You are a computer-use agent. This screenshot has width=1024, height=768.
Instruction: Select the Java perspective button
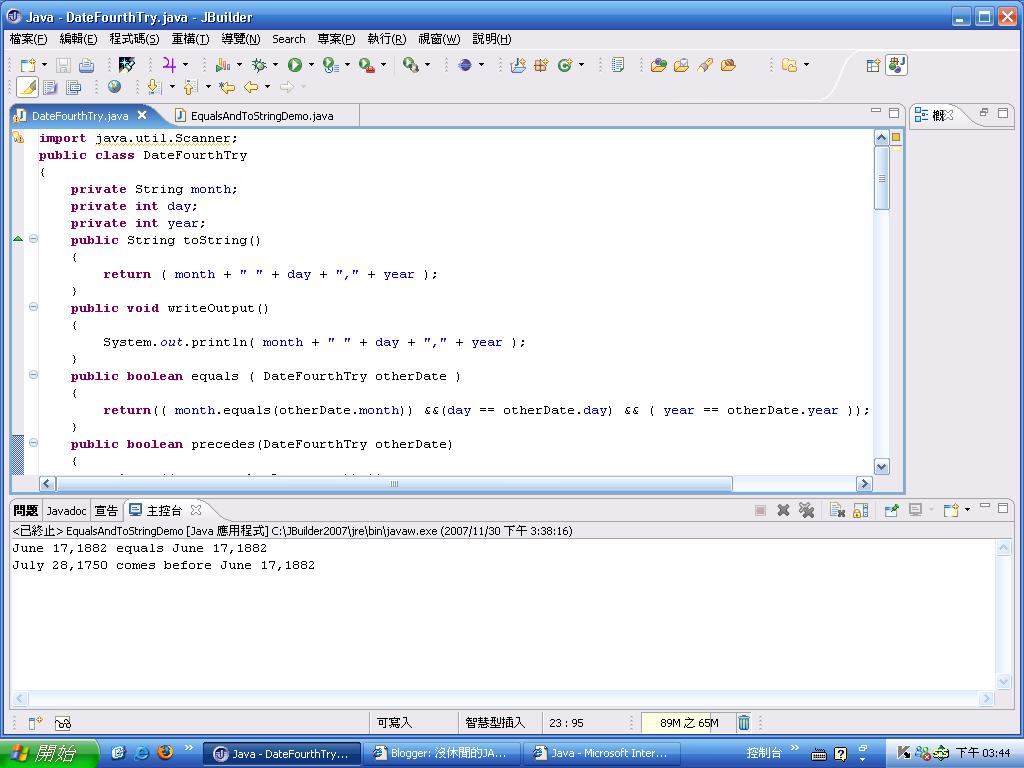897,65
